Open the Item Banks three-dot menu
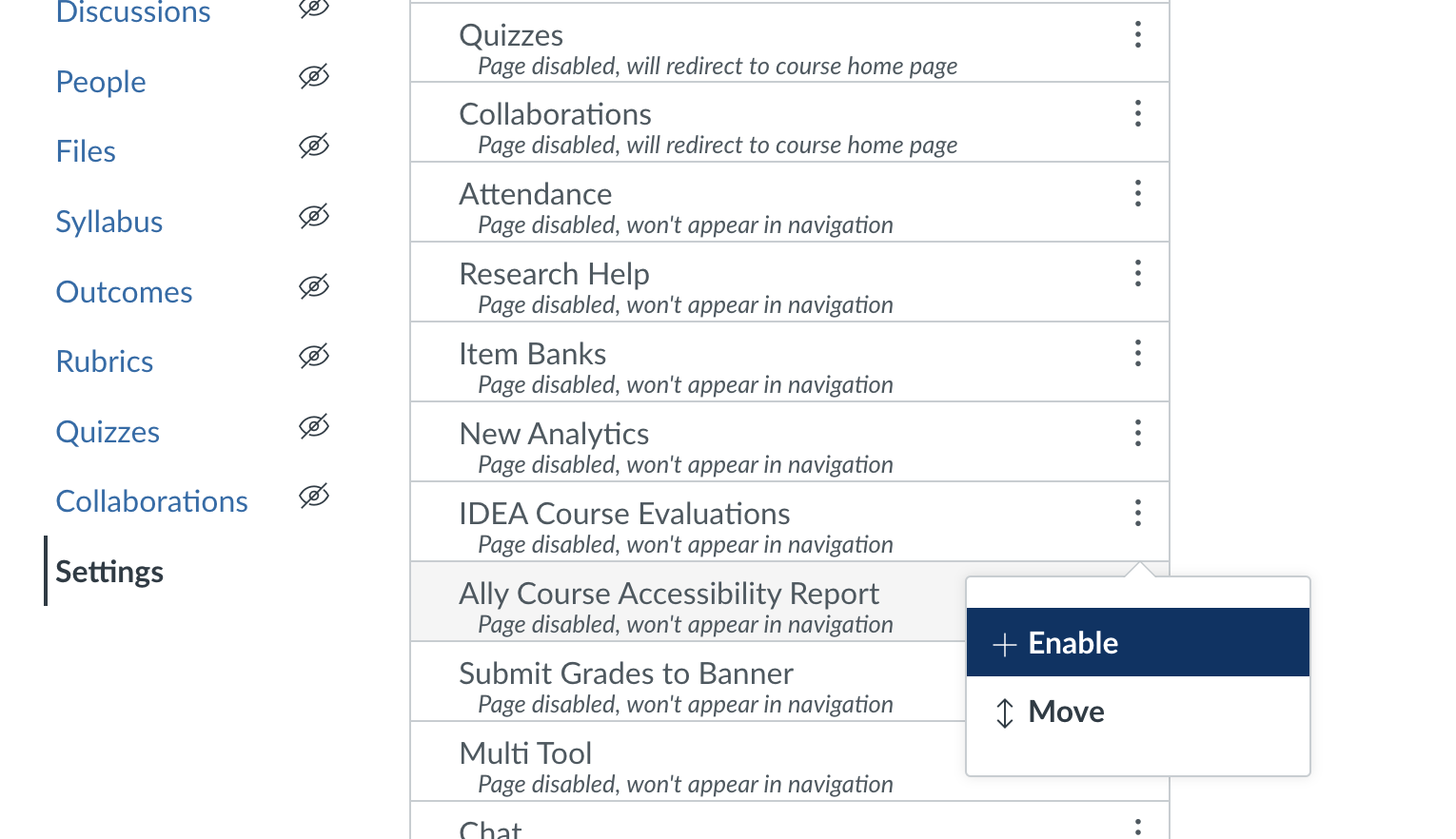 coord(1138,353)
